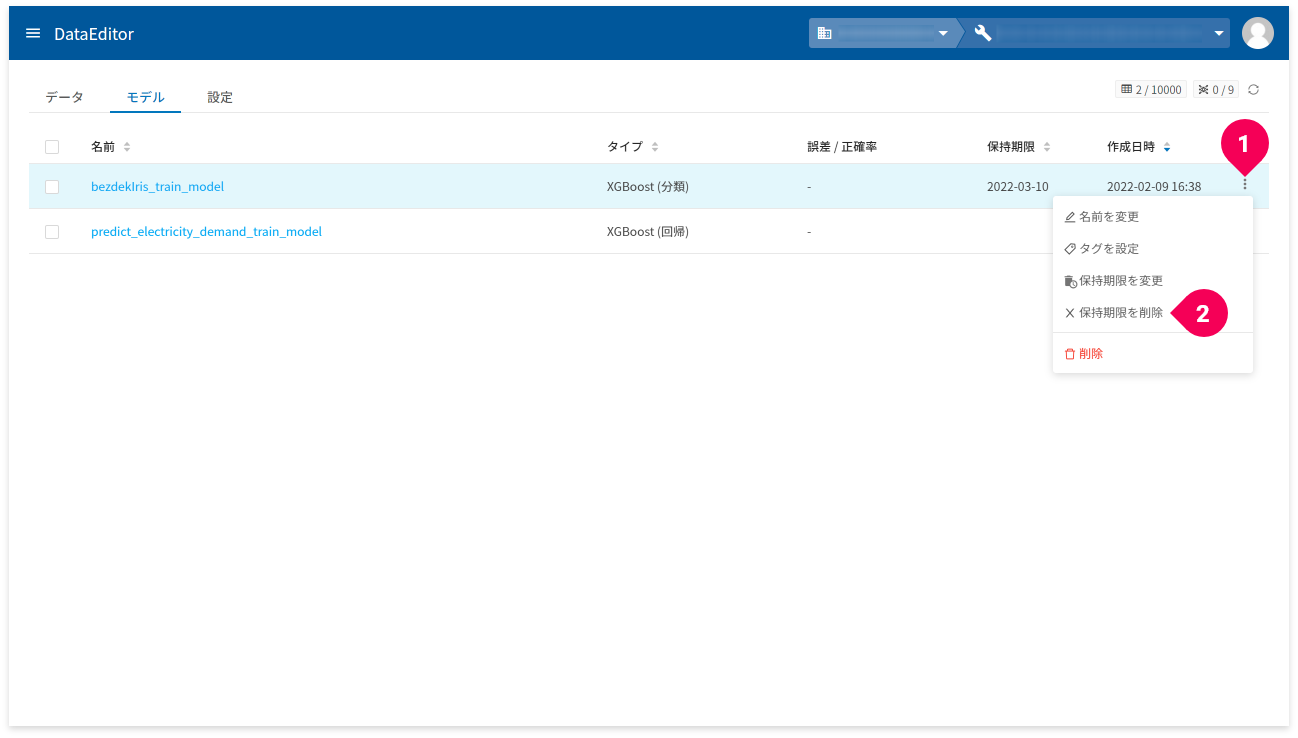
Task: Click the 2 / 10000 data count badge
Action: point(1151,90)
